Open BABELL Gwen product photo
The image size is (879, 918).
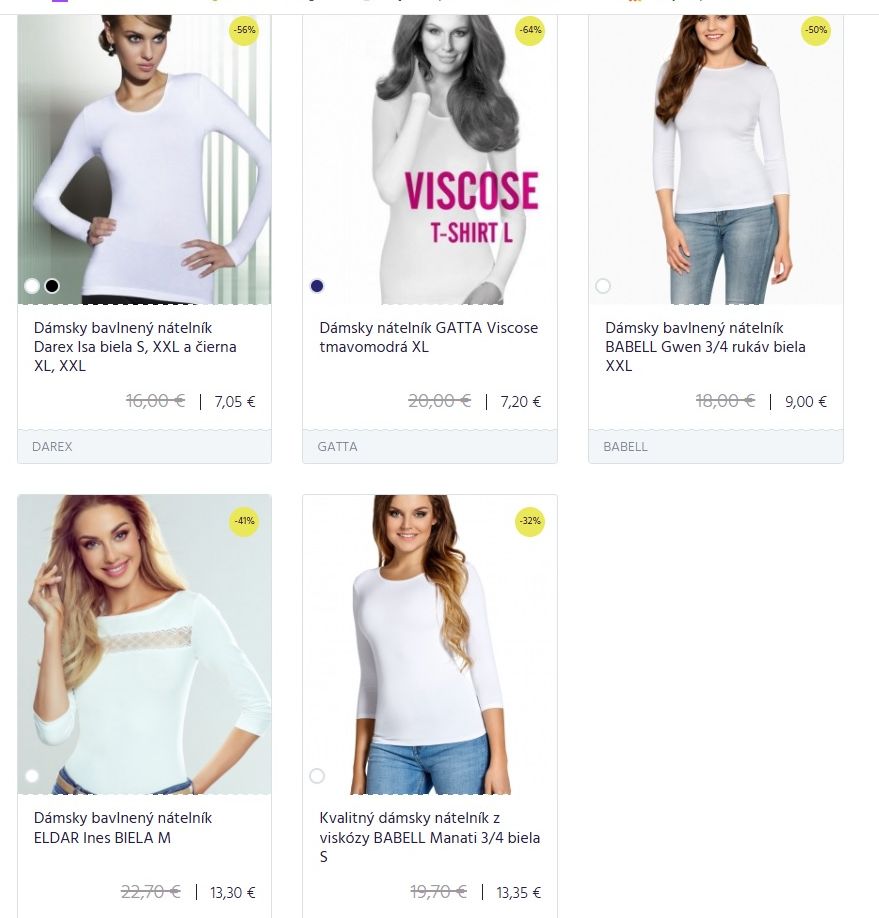tap(716, 159)
